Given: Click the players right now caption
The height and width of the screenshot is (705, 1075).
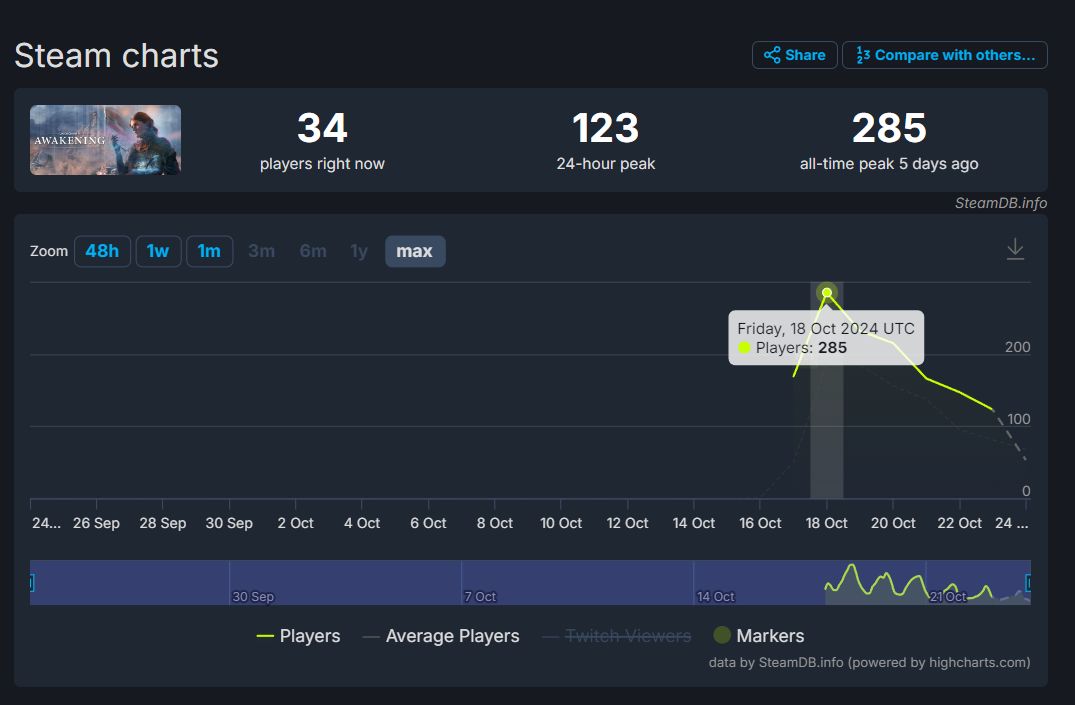Looking at the screenshot, I should [x=322, y=164].
